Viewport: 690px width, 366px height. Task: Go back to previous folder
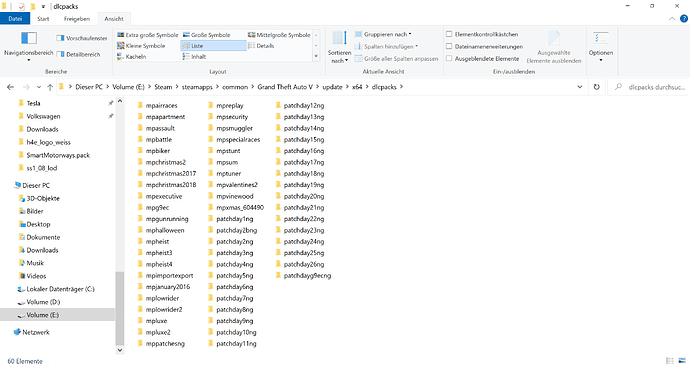point(11,87)
